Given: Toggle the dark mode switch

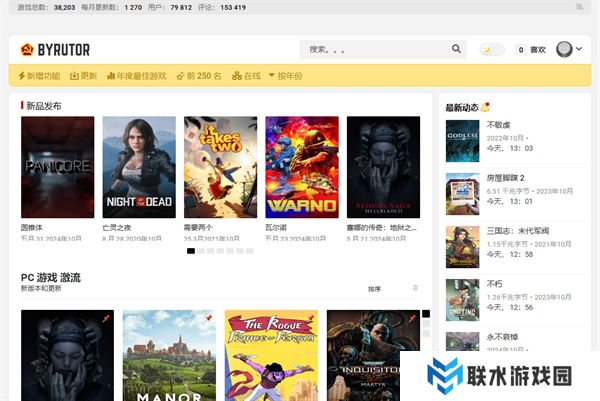Looking at the screenshot, I should (x=491, y=49).
